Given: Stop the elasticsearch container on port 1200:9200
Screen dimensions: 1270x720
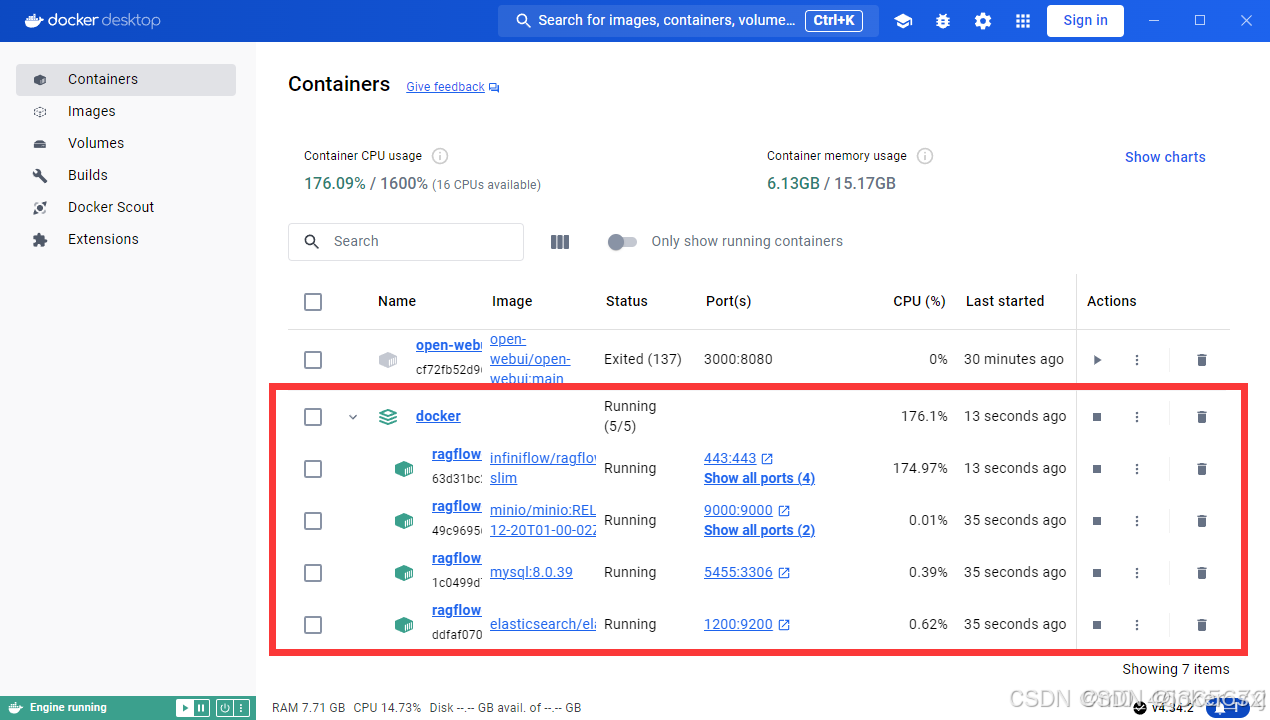Looking at the screenshot, I should coord(1097,625).
